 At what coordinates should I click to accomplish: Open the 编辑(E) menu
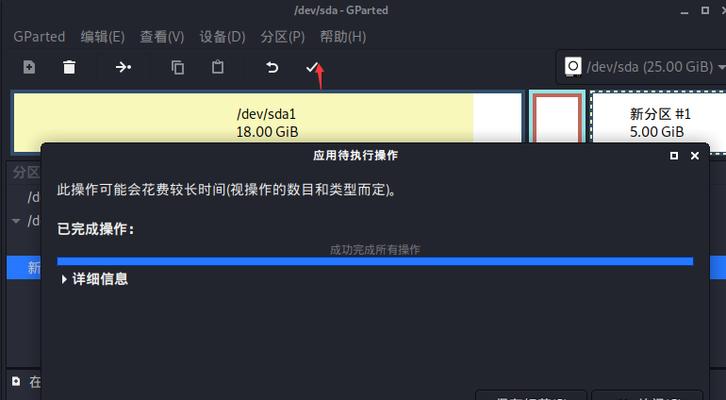point(102,37)
